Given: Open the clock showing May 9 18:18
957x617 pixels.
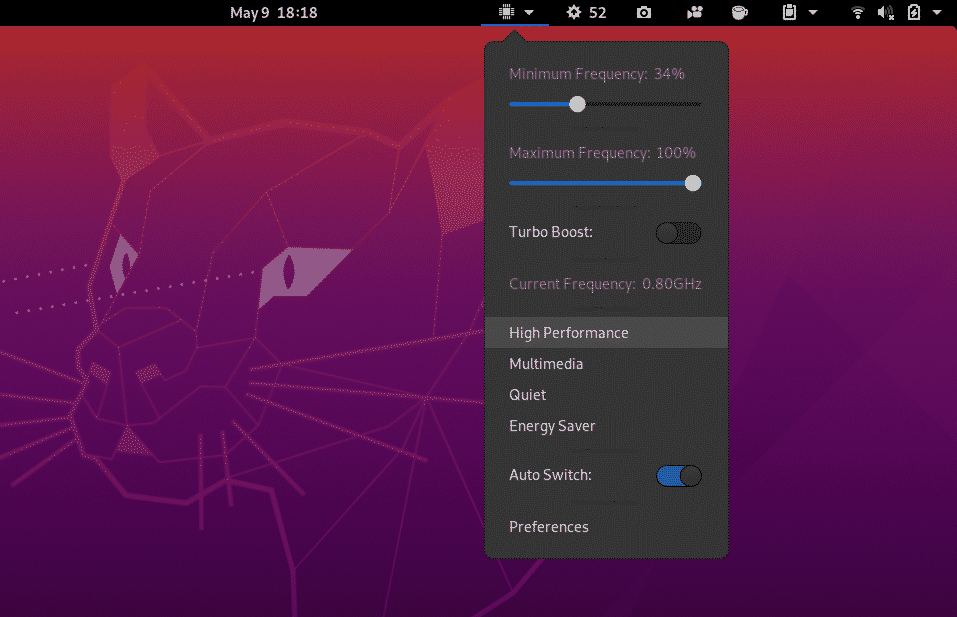Looking at the screenshot, I should 273,13.
